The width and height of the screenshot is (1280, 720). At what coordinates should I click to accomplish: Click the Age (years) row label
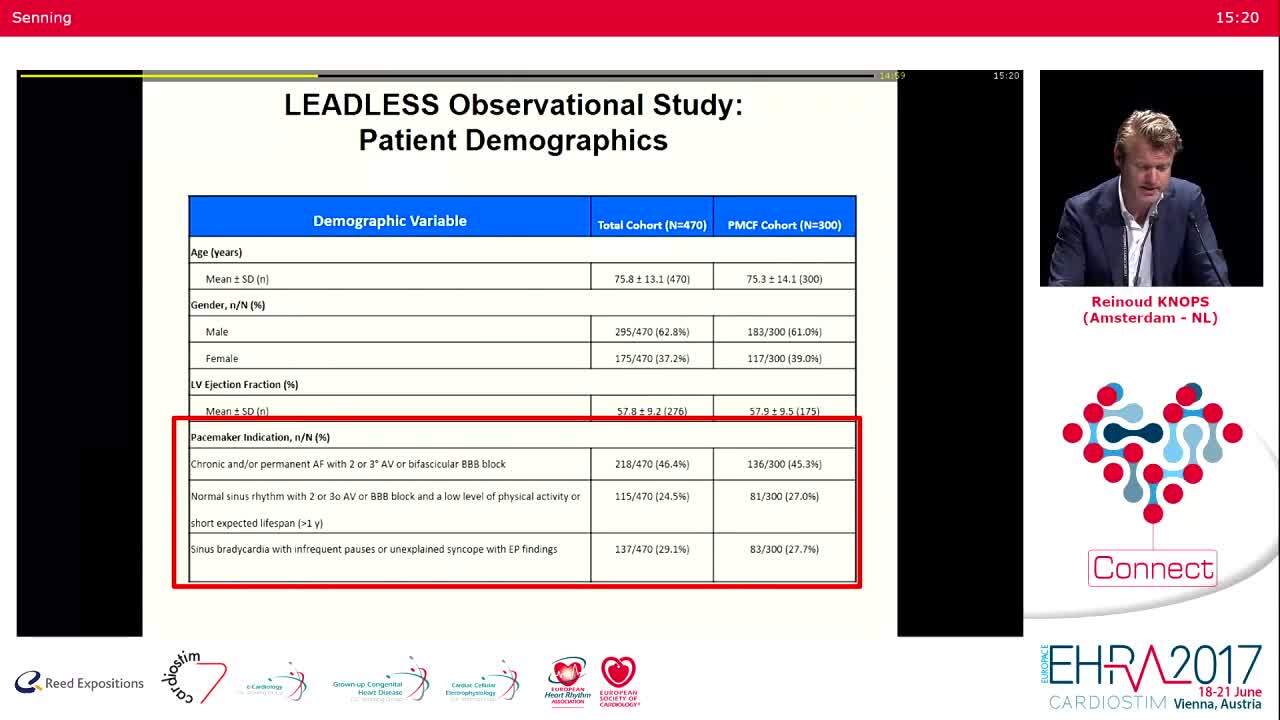point(216,252)
